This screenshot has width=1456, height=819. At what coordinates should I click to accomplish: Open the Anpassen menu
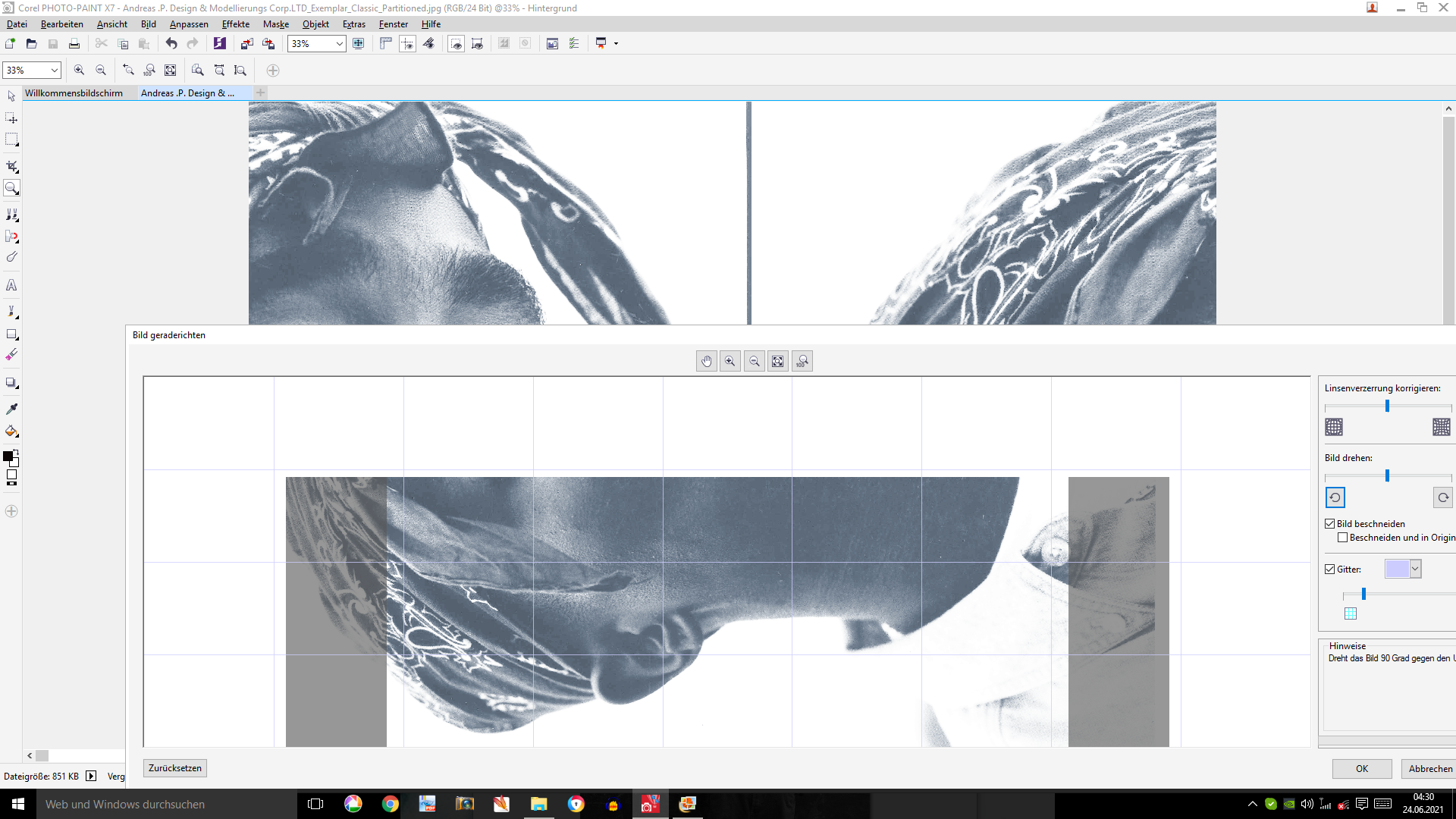coord(189,24)
